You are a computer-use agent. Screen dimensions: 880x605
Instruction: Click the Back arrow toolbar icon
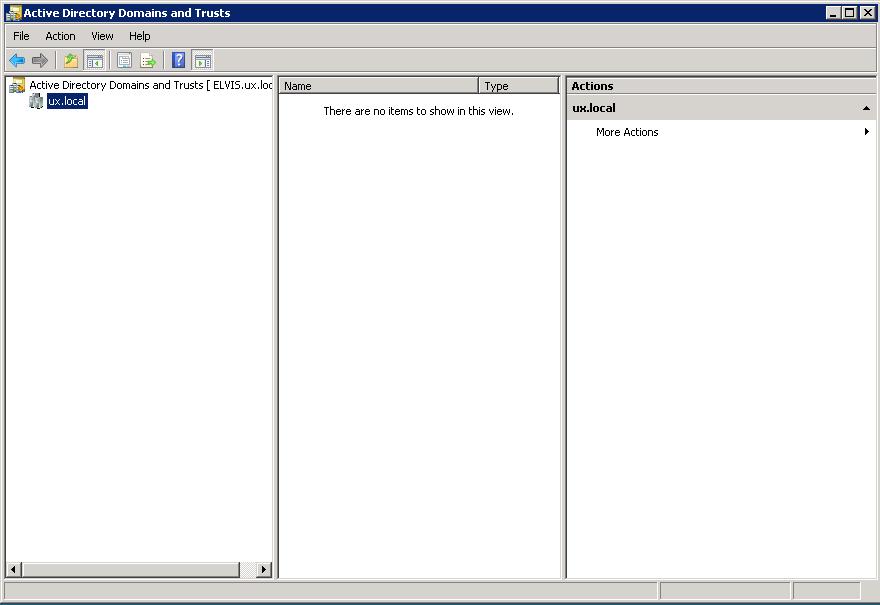17,61
